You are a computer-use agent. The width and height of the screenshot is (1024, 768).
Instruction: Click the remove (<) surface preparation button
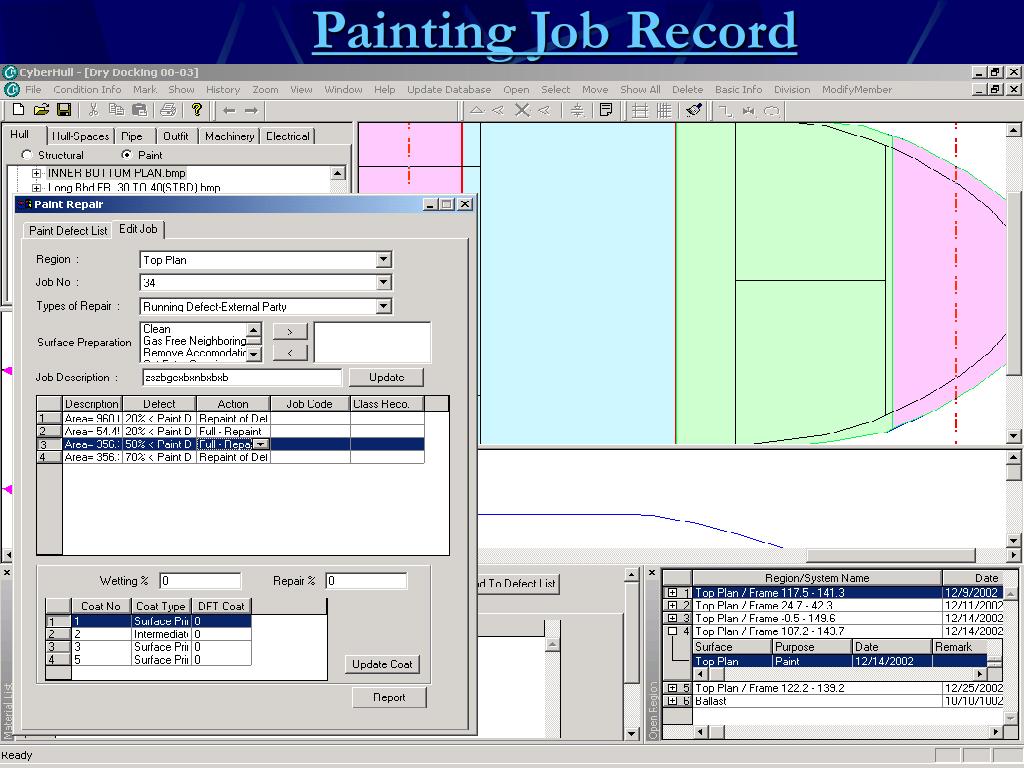[x=290, y=353]
